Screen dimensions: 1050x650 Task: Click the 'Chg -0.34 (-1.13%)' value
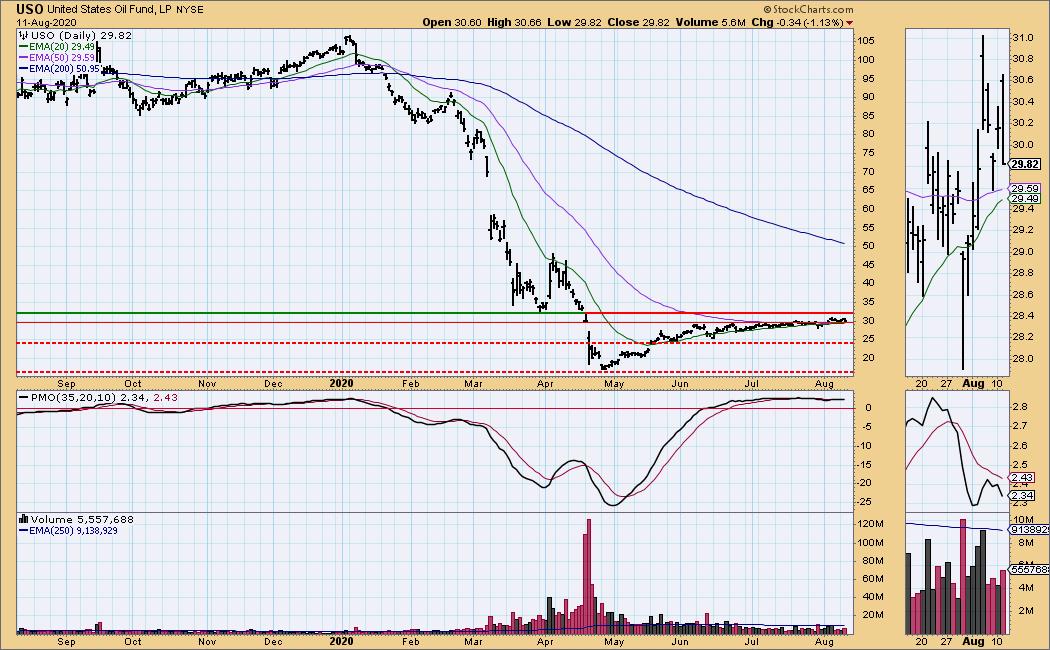798,22
